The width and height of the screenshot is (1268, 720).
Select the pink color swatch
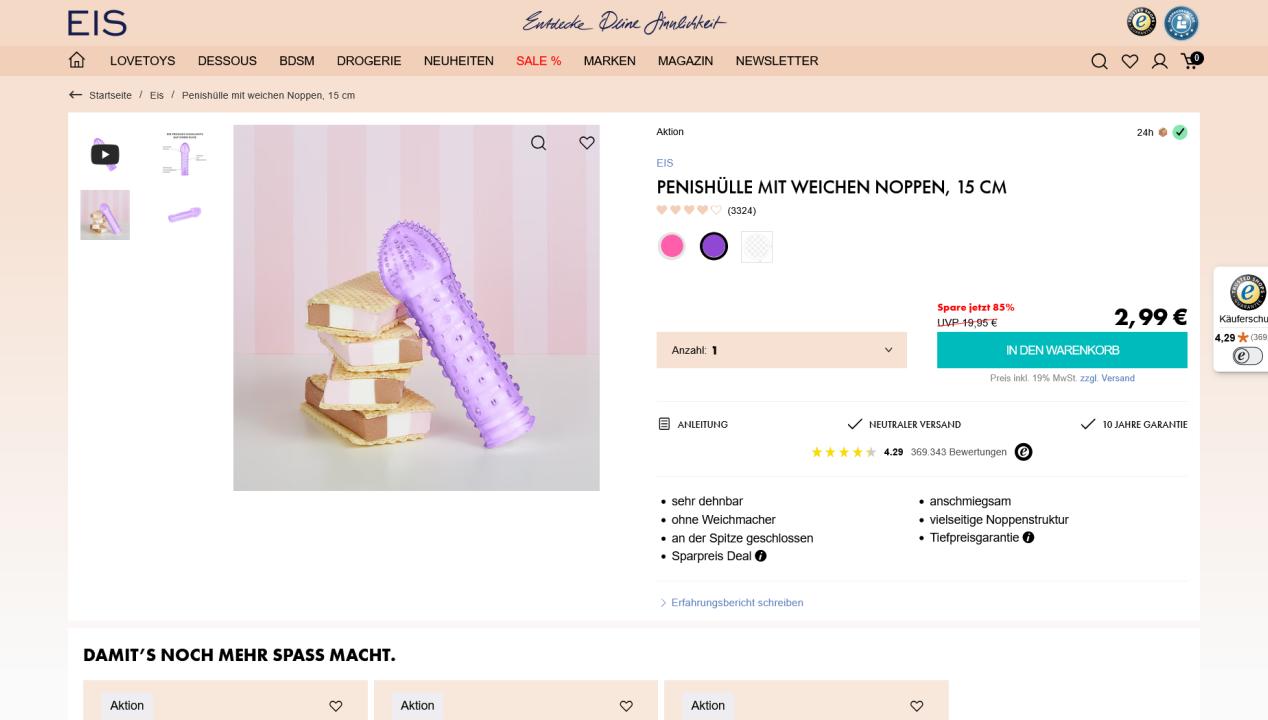(x=672, y=246)
